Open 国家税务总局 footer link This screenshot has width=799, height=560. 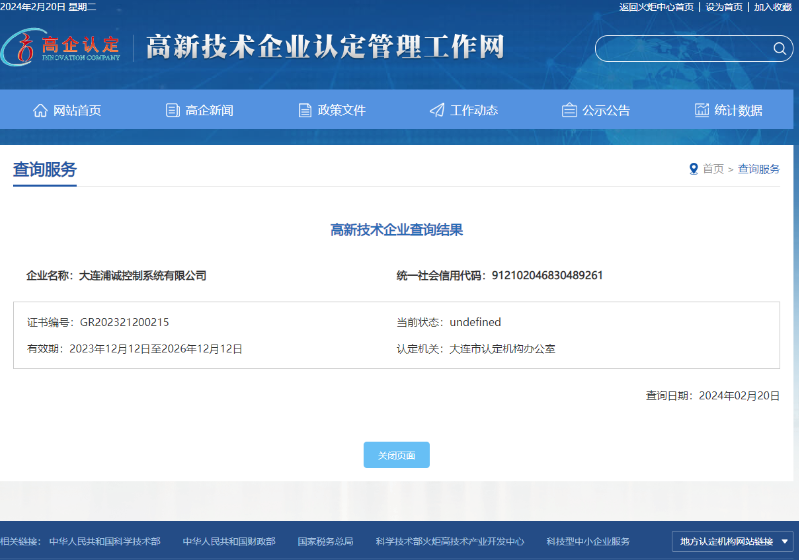(326, 541)
